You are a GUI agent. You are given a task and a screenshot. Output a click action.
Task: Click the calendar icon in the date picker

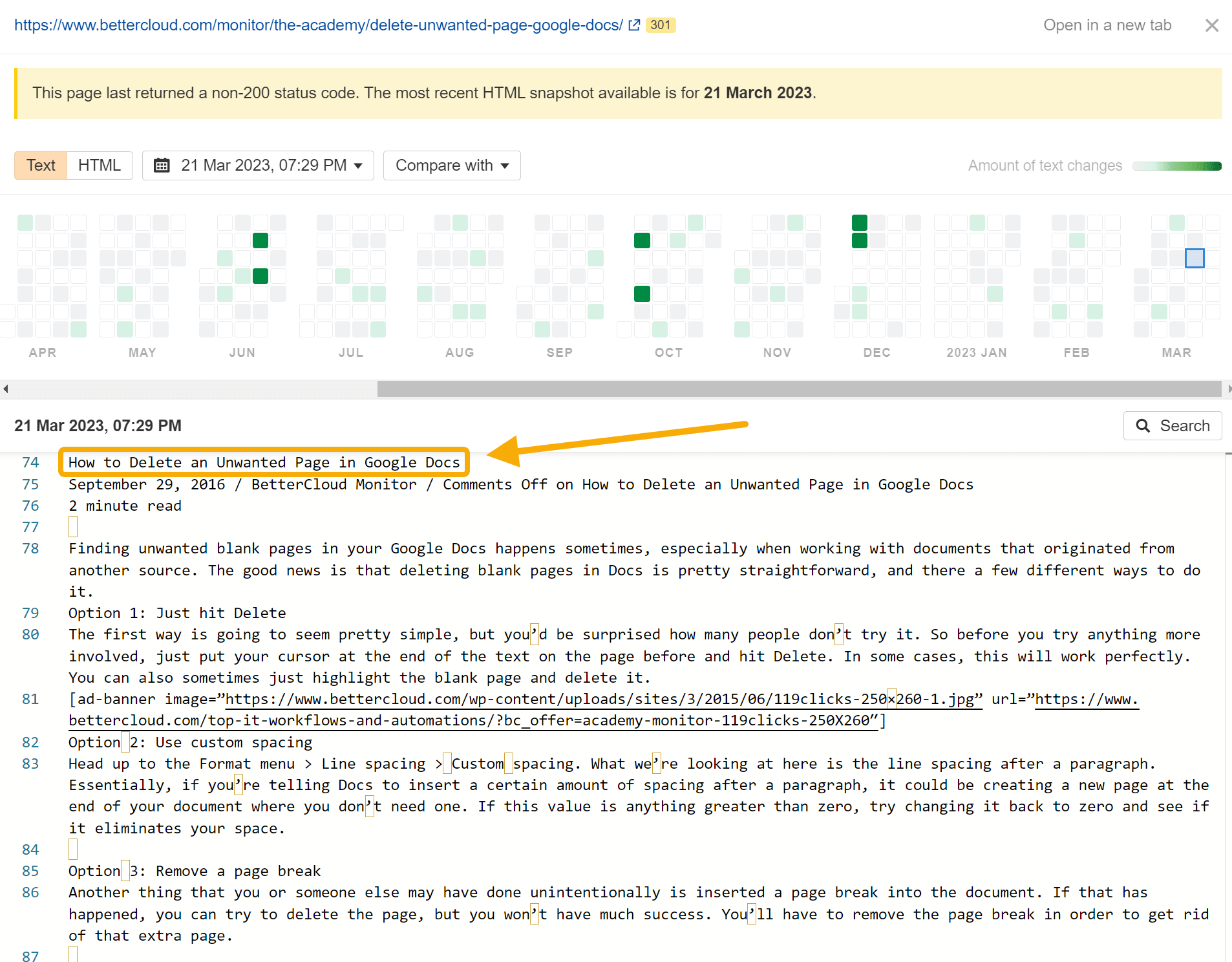point(162,166)
